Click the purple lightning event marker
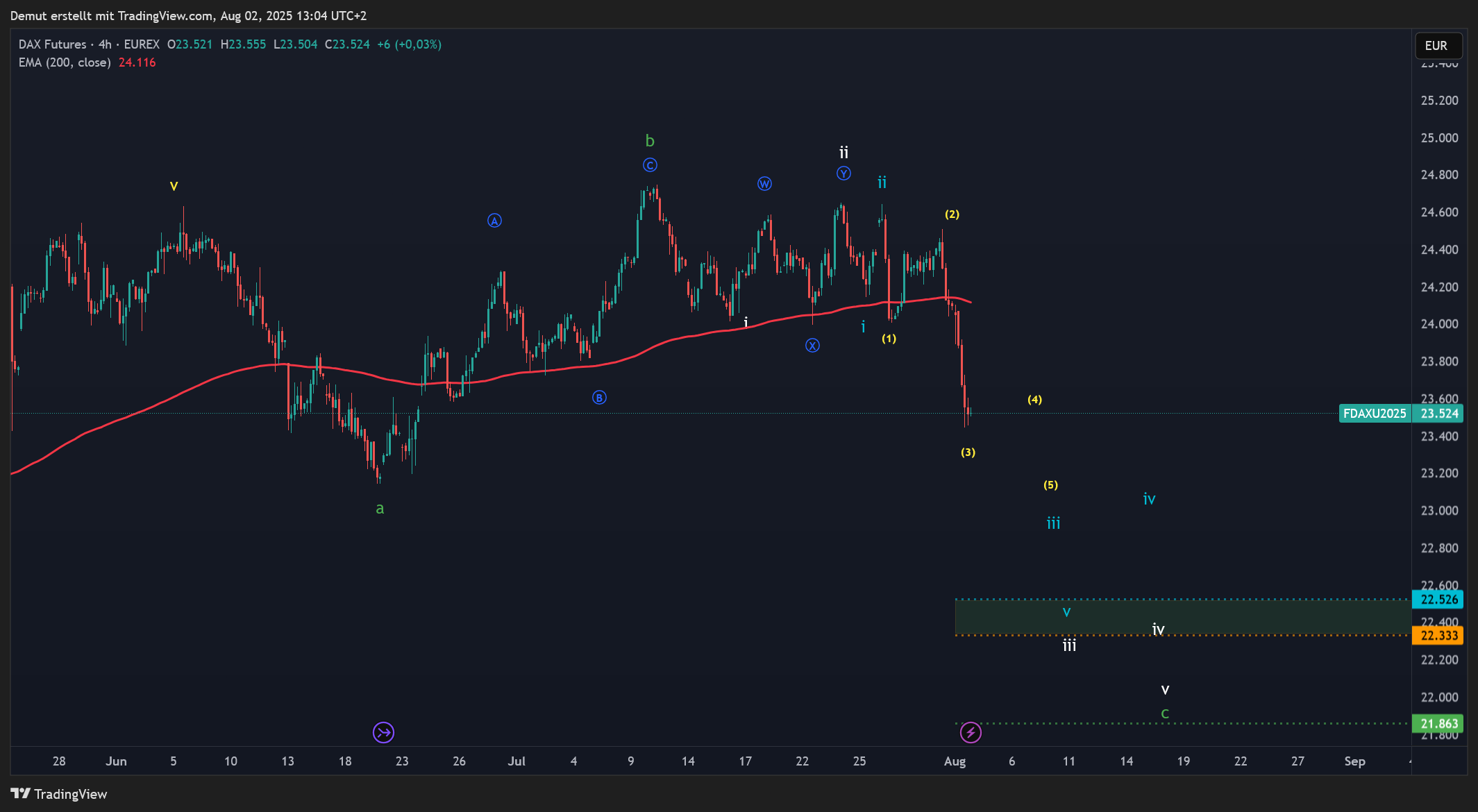The height and width of the screenshot is (812, 1478). point(971,732)
